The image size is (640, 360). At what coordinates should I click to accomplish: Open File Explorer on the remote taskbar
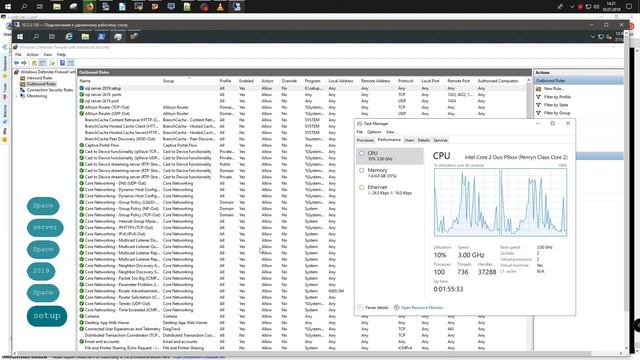[x=85, y=37]
